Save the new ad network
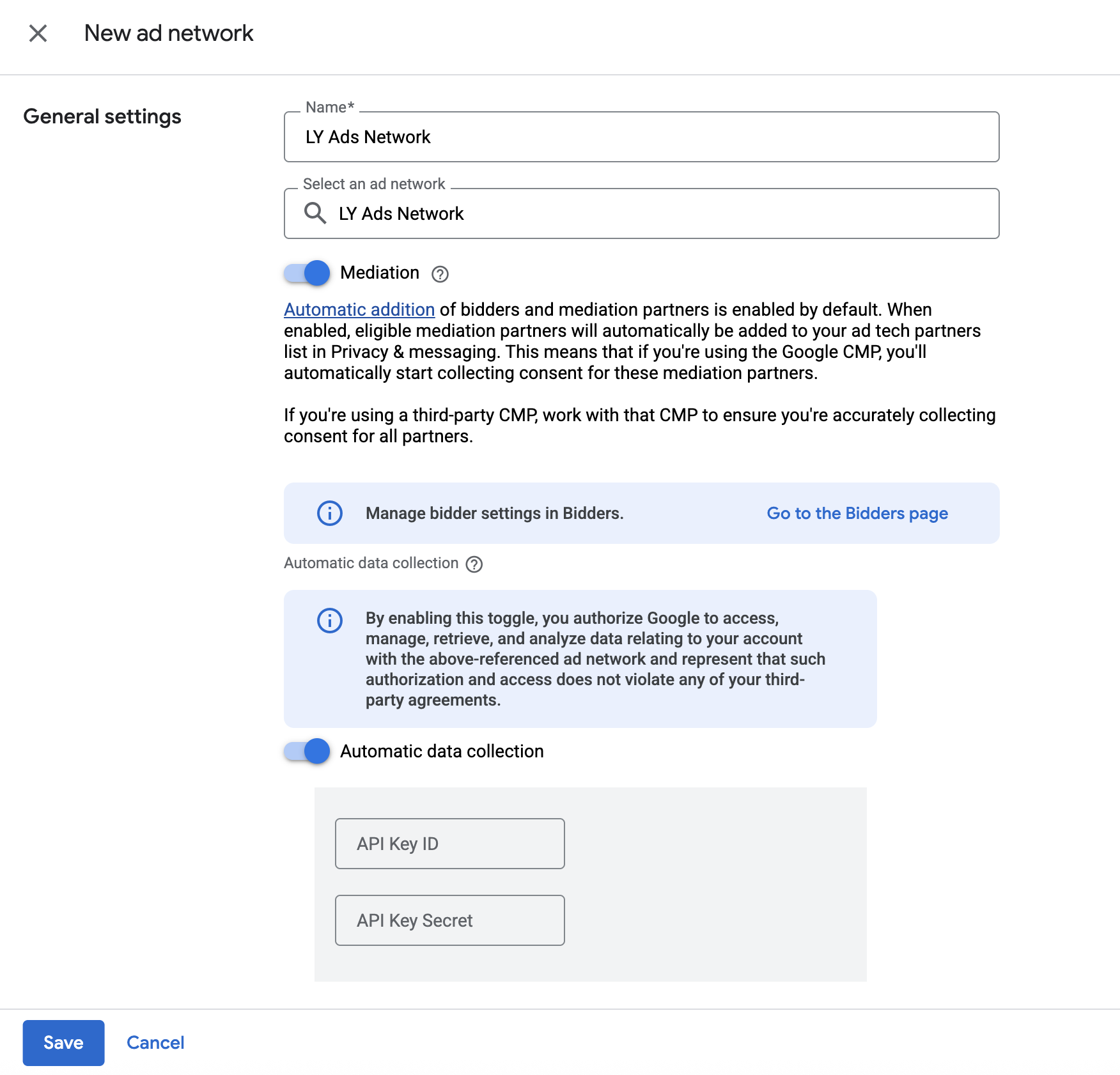Screen dimensions: 1120x1075 (x=63, y=1042)
